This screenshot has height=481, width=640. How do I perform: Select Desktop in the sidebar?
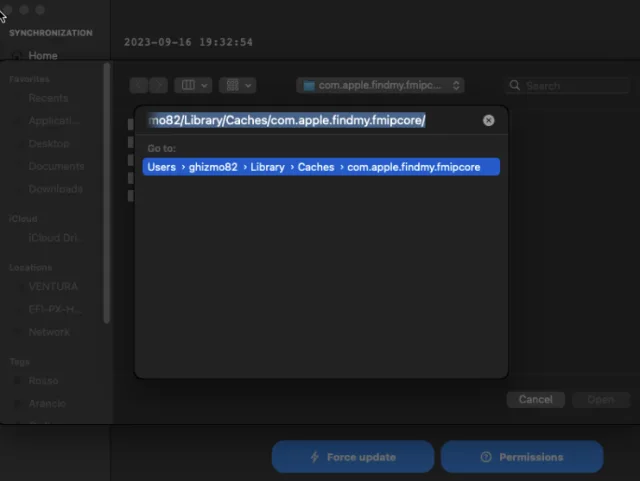click(49, 144)
